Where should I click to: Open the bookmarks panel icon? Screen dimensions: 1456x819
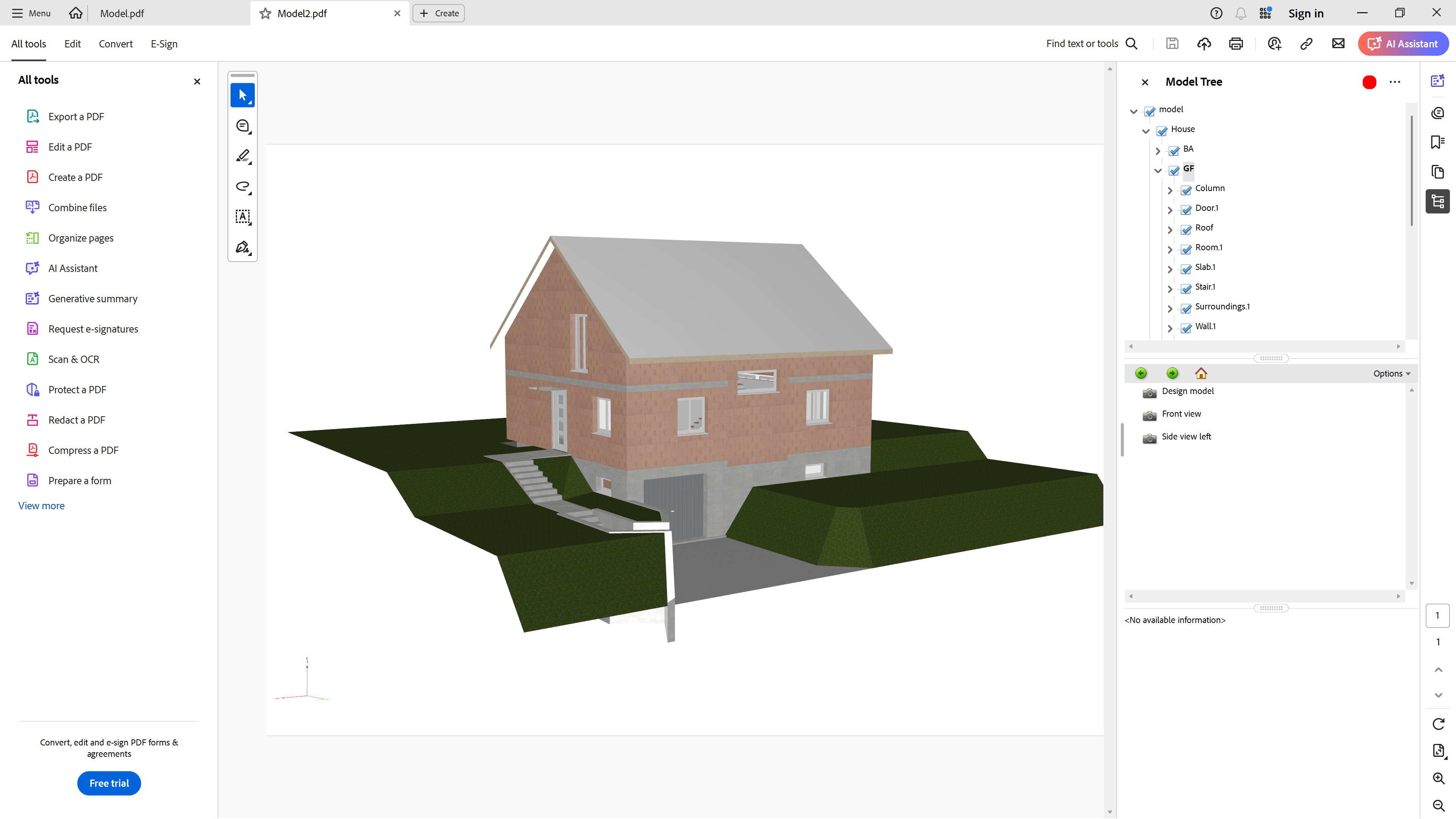1437,141
